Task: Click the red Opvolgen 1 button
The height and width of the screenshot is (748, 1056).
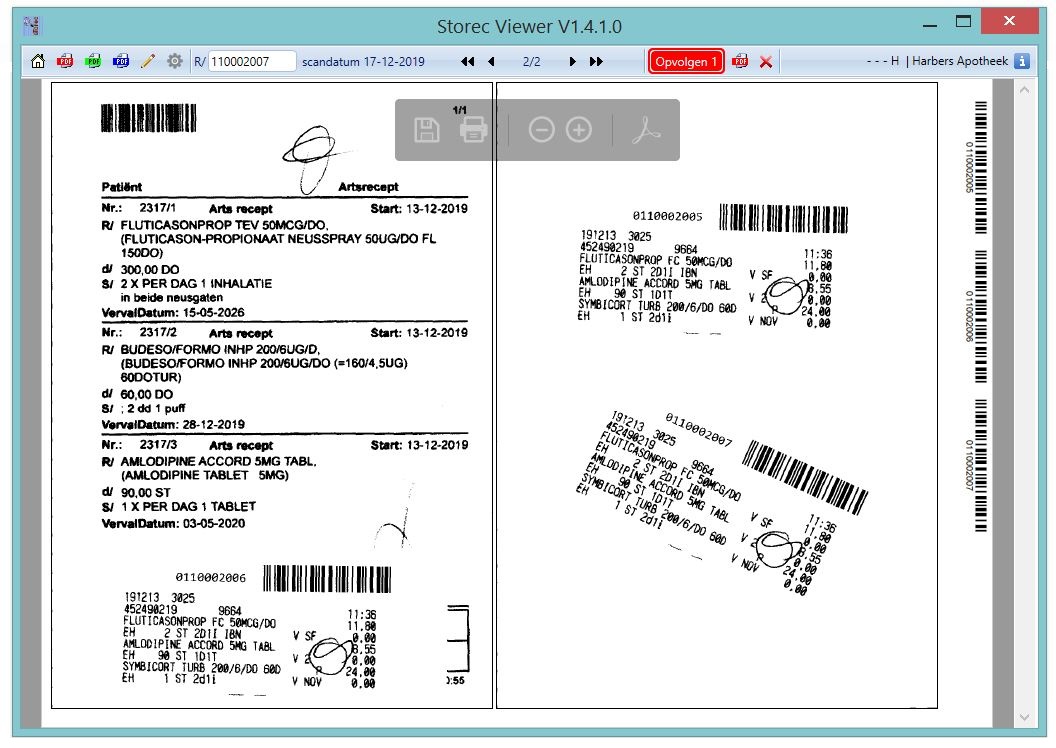Action: coord(686,61)
